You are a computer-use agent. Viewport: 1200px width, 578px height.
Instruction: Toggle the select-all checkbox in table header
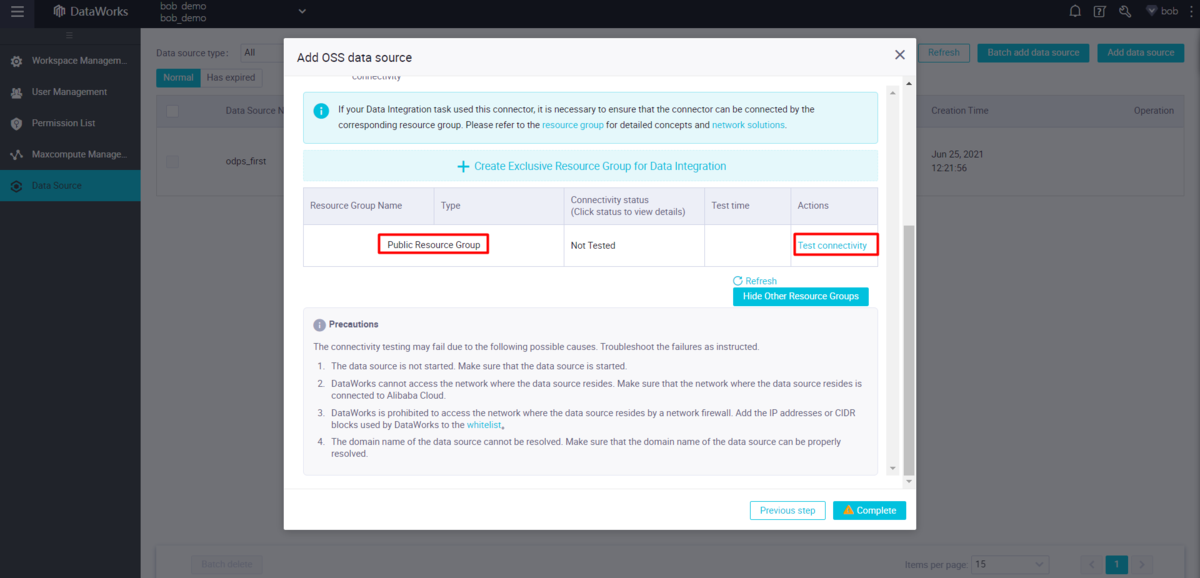[x=172, y=111]
